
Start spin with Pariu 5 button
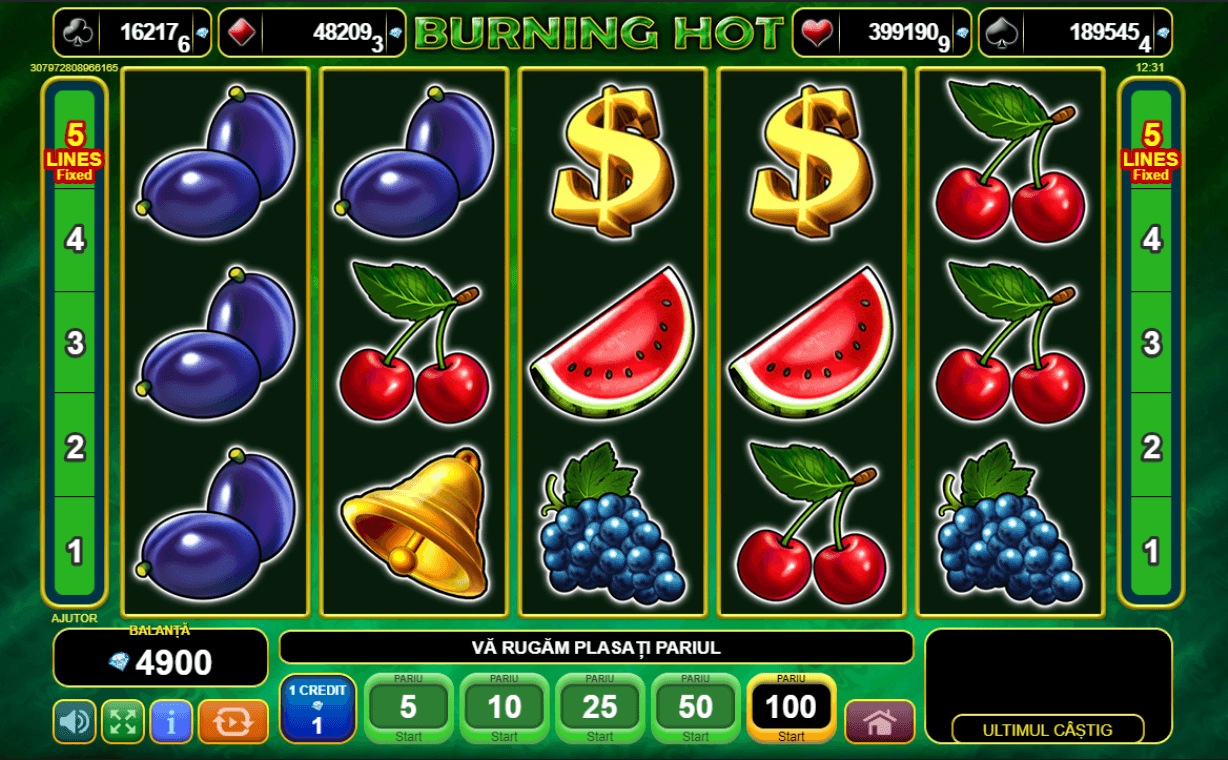pyautogui.click(x=408, y=708)
